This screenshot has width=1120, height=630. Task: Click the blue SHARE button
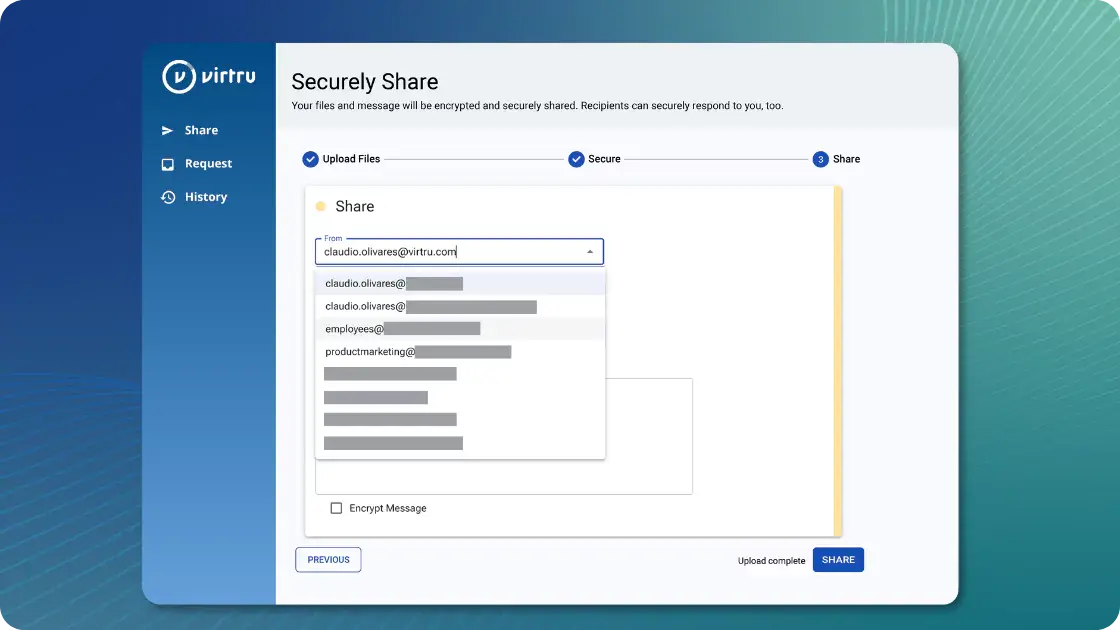pyautogui.click(x=838, y=560)
